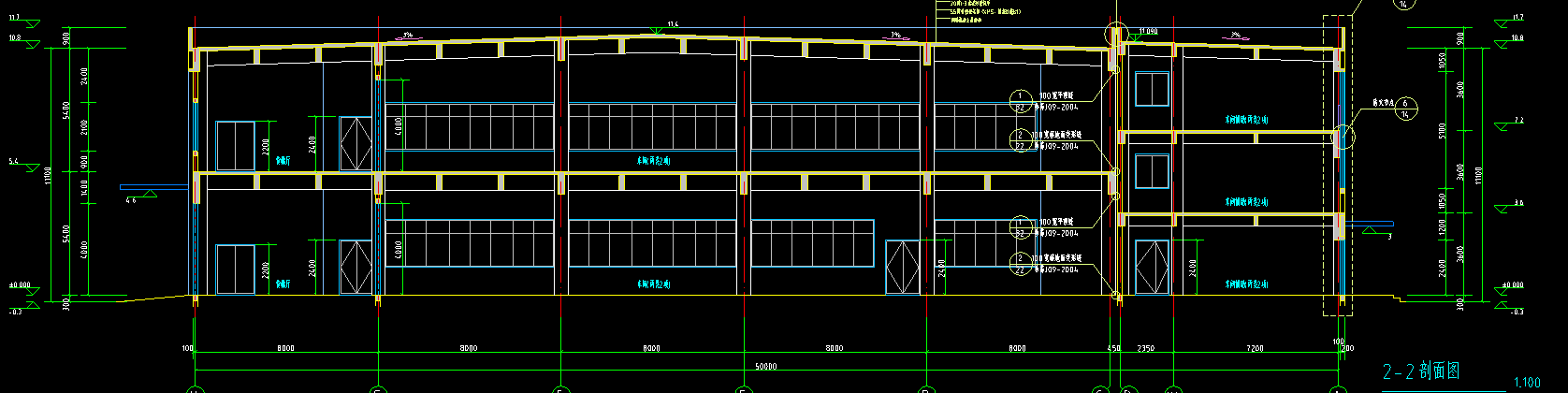Viewport: 1568px width, 393px height.
Task: Select the 1200 vertical dimension
Action: click(x=1442, y=226)
